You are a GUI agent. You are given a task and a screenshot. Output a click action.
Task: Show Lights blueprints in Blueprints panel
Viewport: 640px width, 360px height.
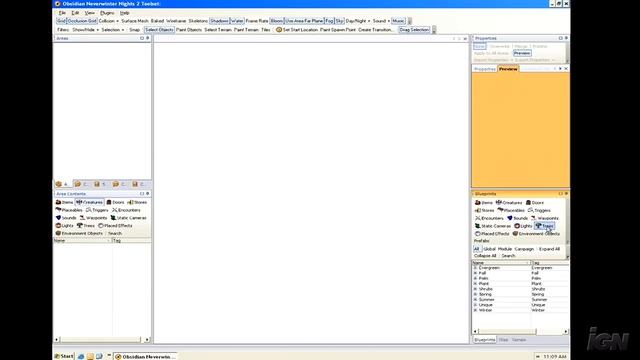(x=523, y=226)
